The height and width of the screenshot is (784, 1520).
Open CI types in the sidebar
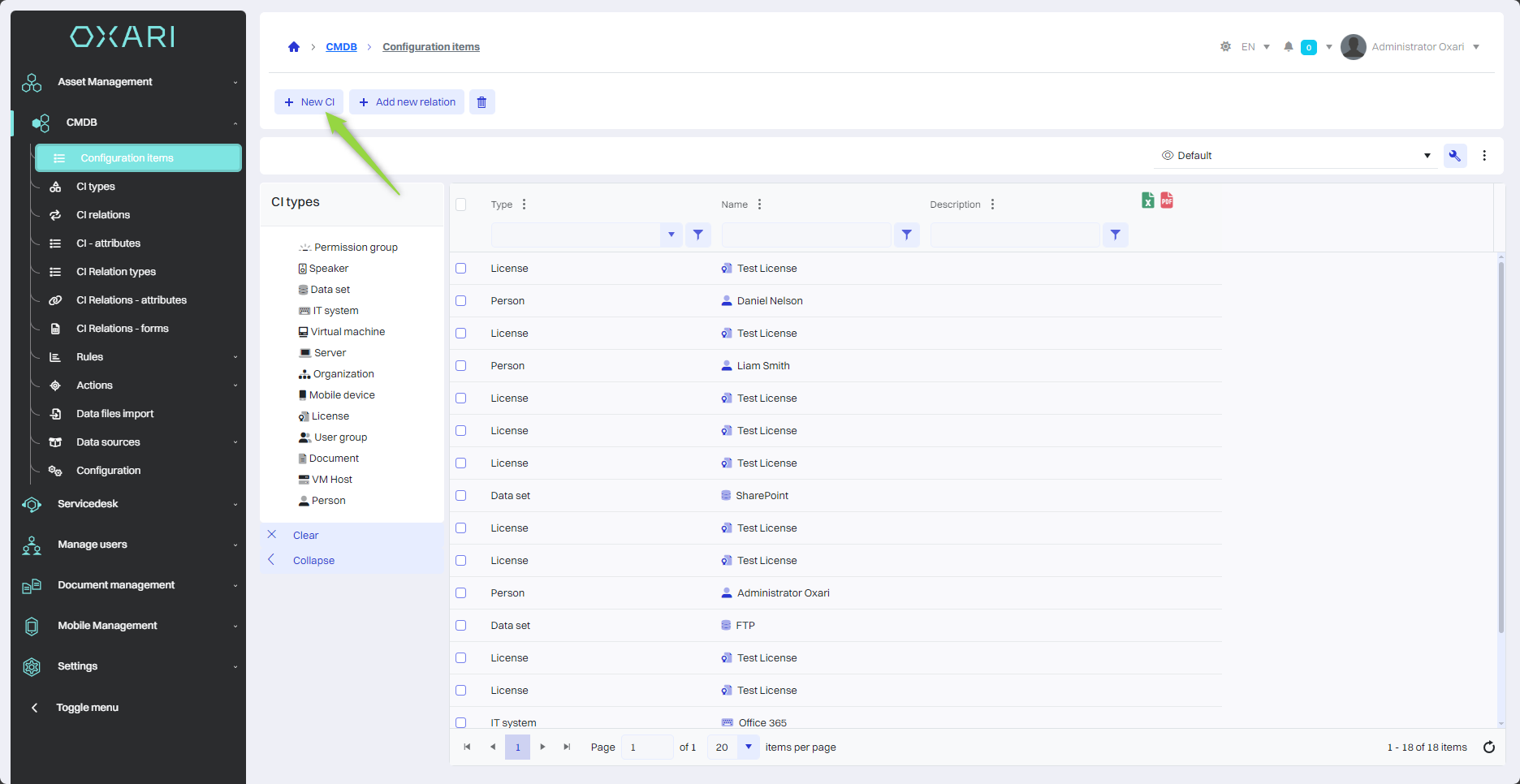tap(96, 187)
